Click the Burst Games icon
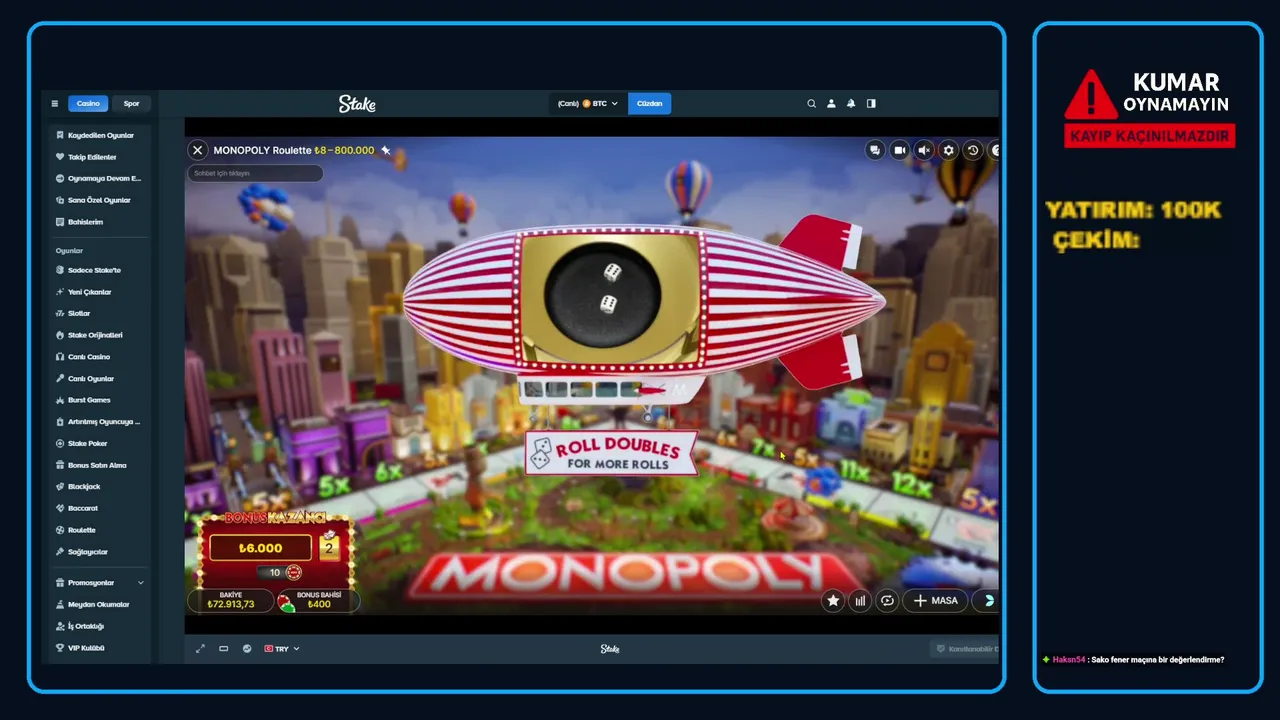The image size is (1280, 720). tap(60, 400)
